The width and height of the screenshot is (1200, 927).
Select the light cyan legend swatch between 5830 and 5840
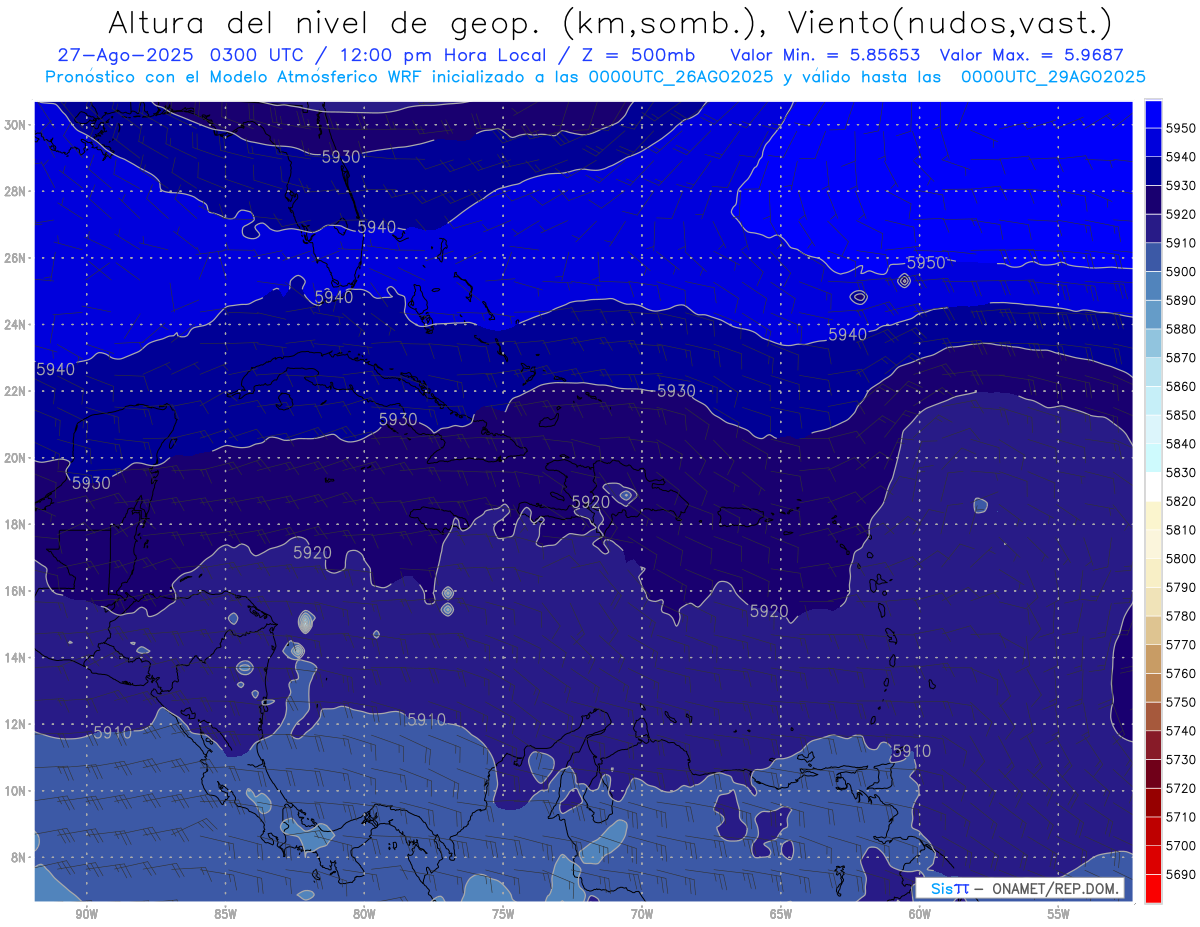click(x=1152, y=458)
